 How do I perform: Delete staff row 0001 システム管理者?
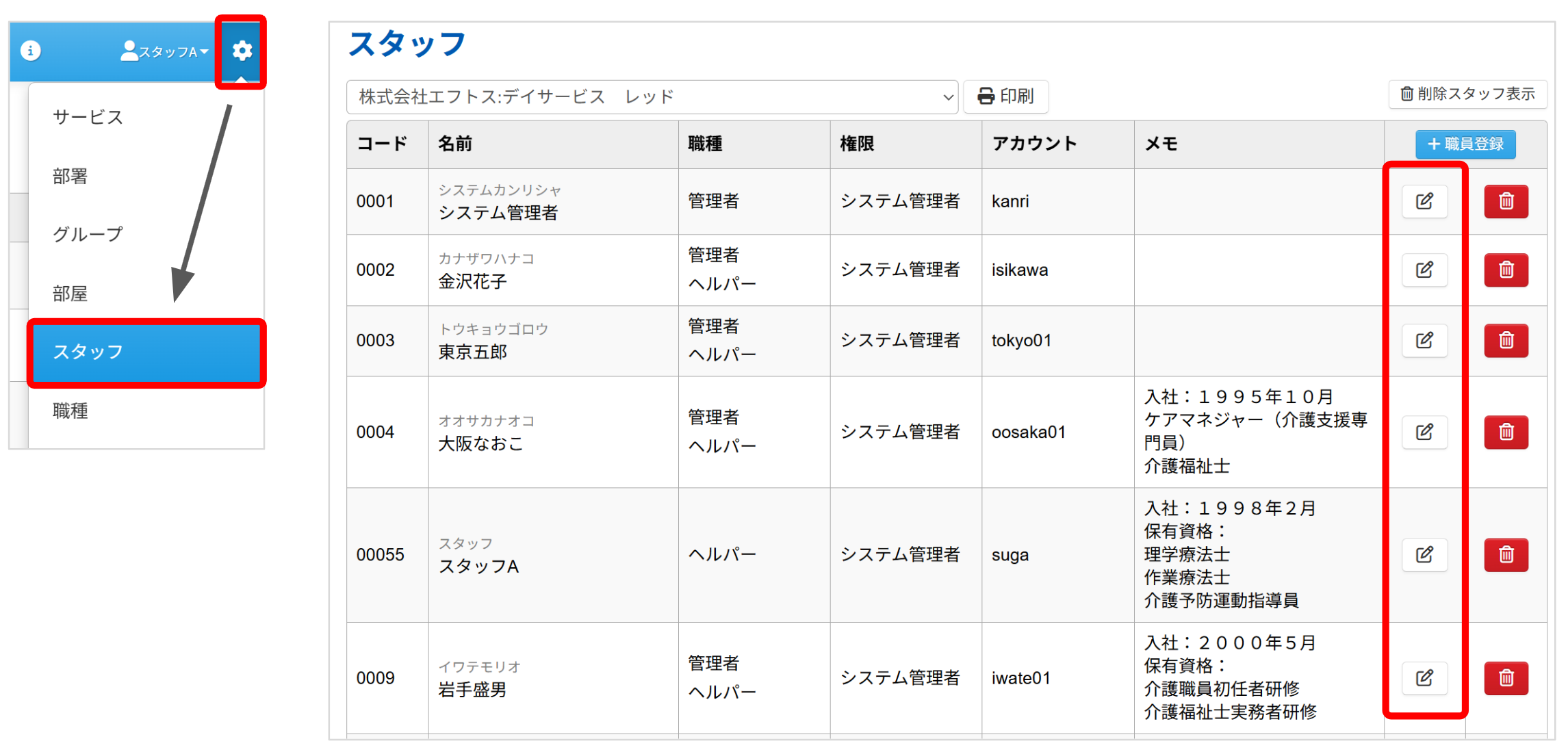click(x=1506, y=201)
